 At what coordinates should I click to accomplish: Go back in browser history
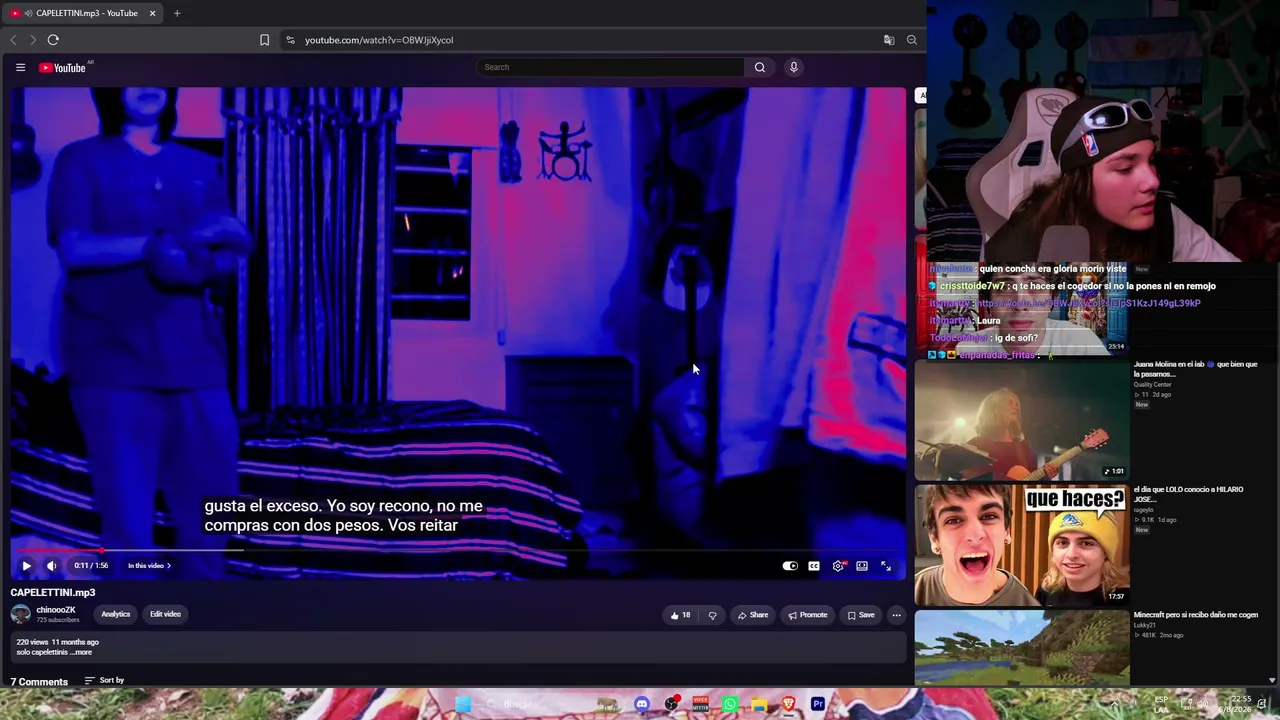coord(13,40)
